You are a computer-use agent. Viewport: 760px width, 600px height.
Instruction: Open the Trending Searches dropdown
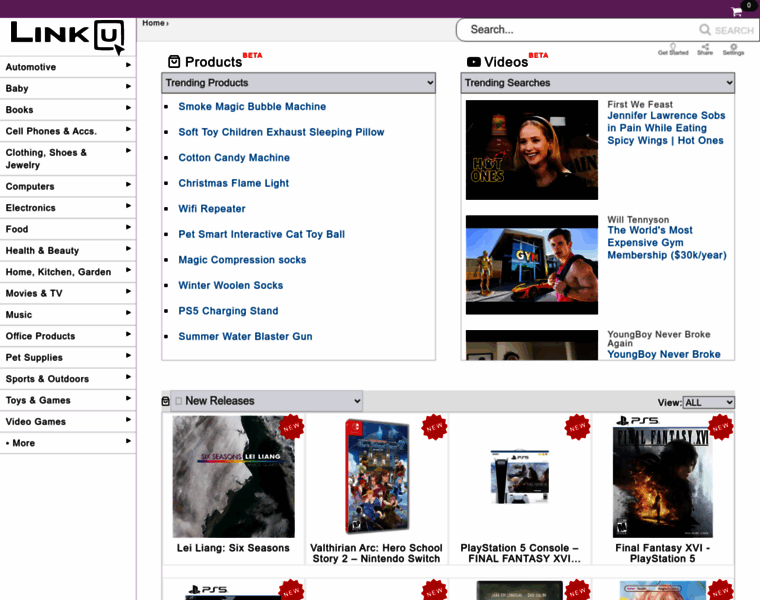click(597, 83)
